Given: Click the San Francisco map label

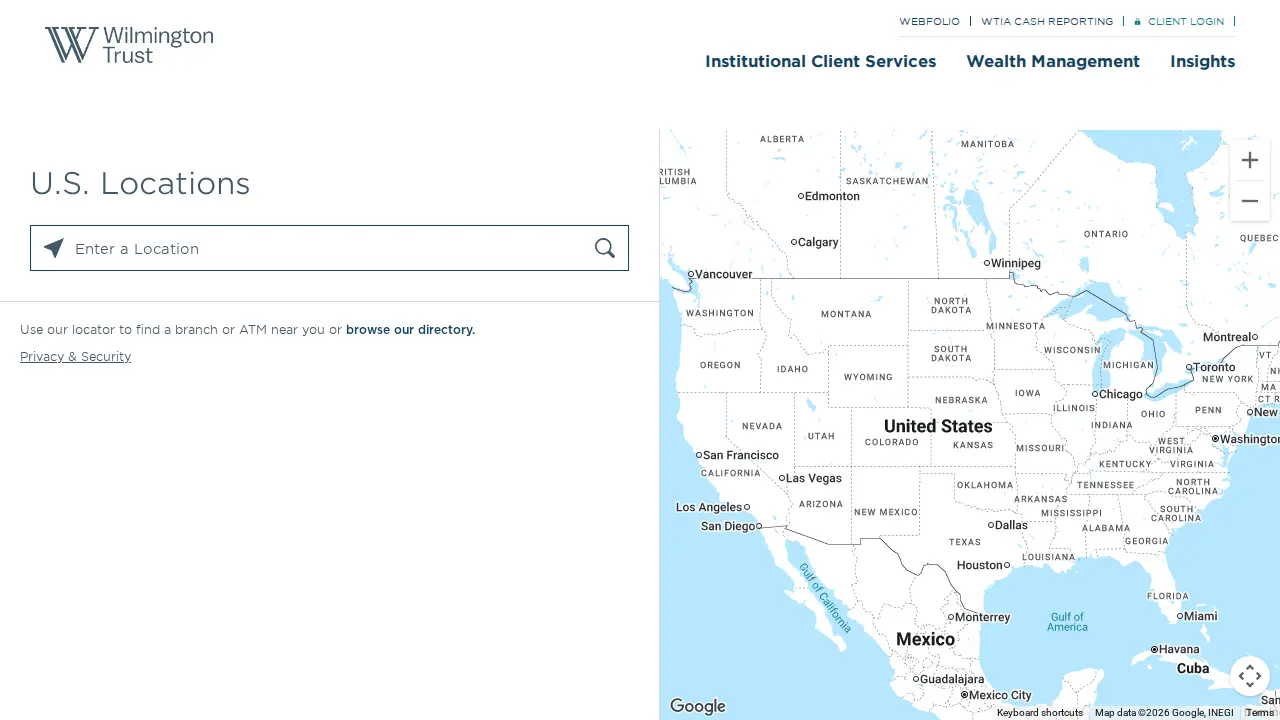Looking at the screenshot, I should [741, 455].
